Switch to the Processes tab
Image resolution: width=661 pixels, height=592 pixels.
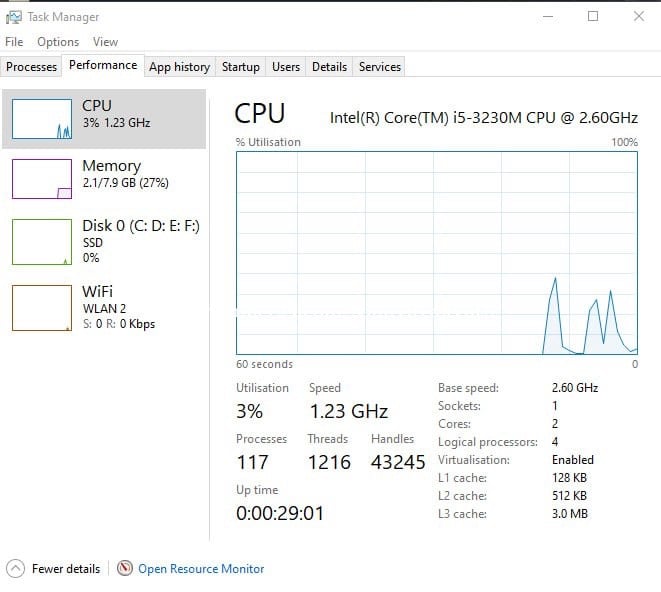pos(31,67)
